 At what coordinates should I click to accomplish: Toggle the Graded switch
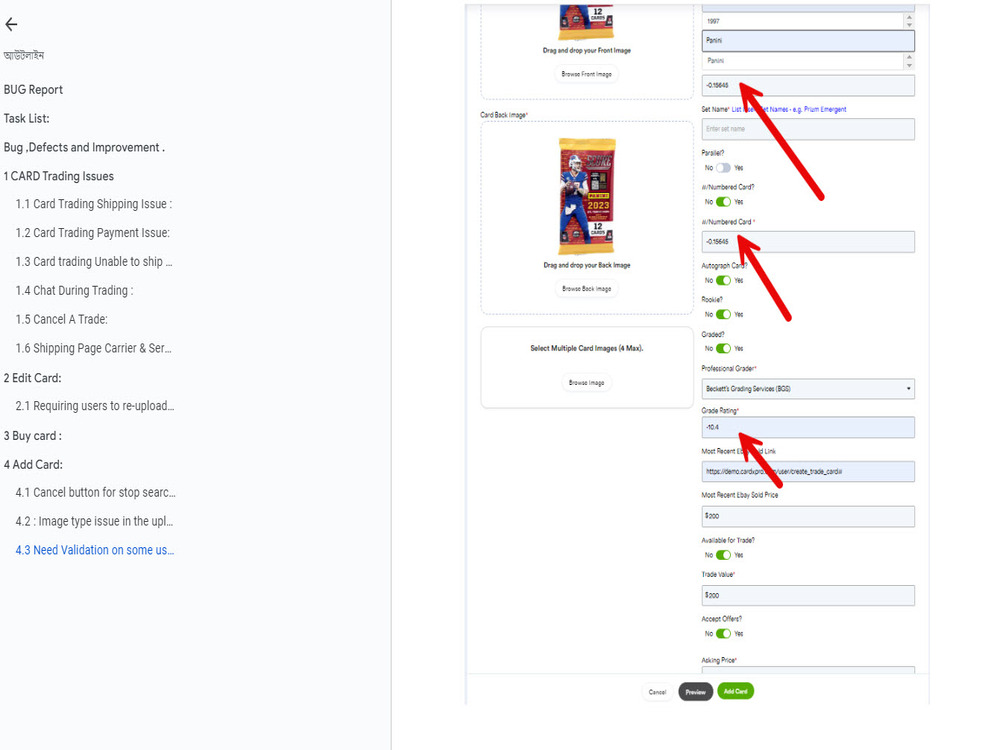pyautogui.click(x=723, y=348)
